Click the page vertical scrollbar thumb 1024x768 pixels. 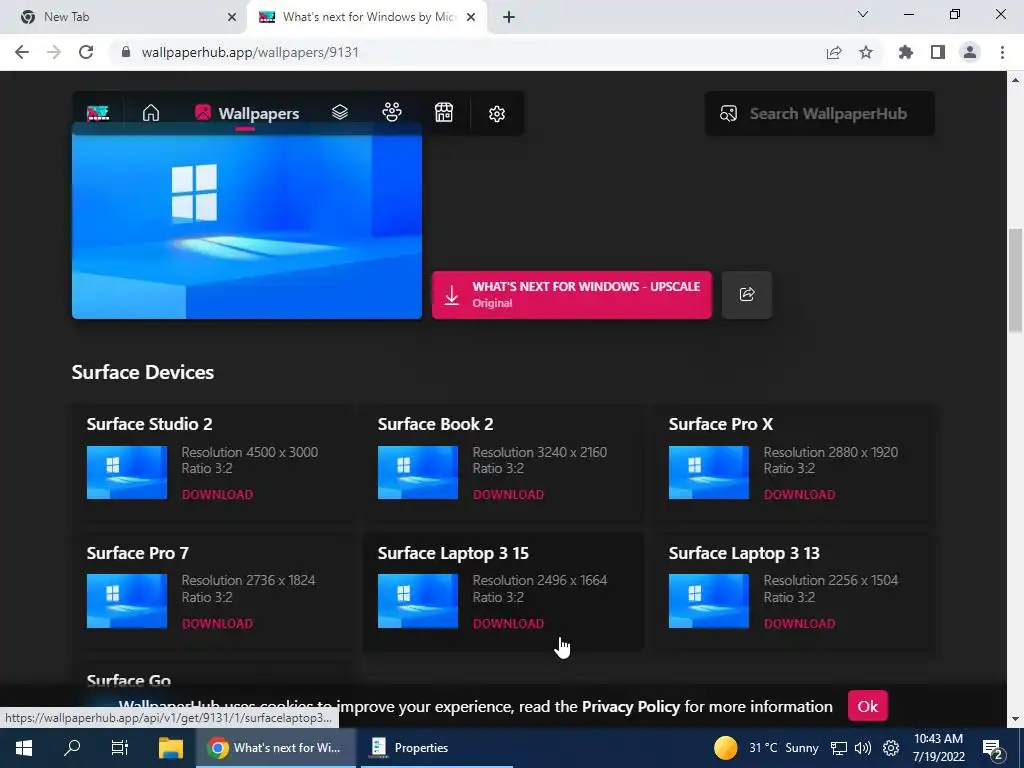coord(1015,281)
